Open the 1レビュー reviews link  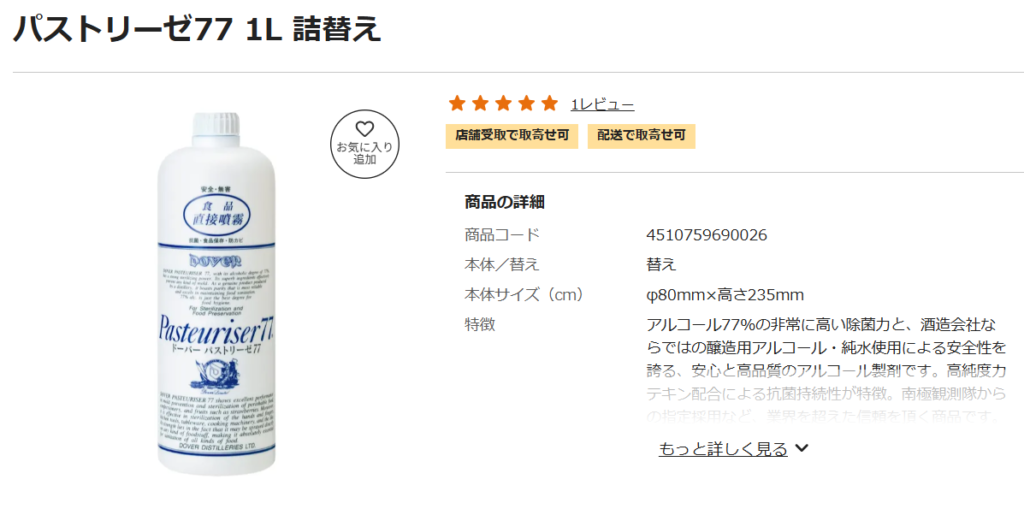coord(602,105)
